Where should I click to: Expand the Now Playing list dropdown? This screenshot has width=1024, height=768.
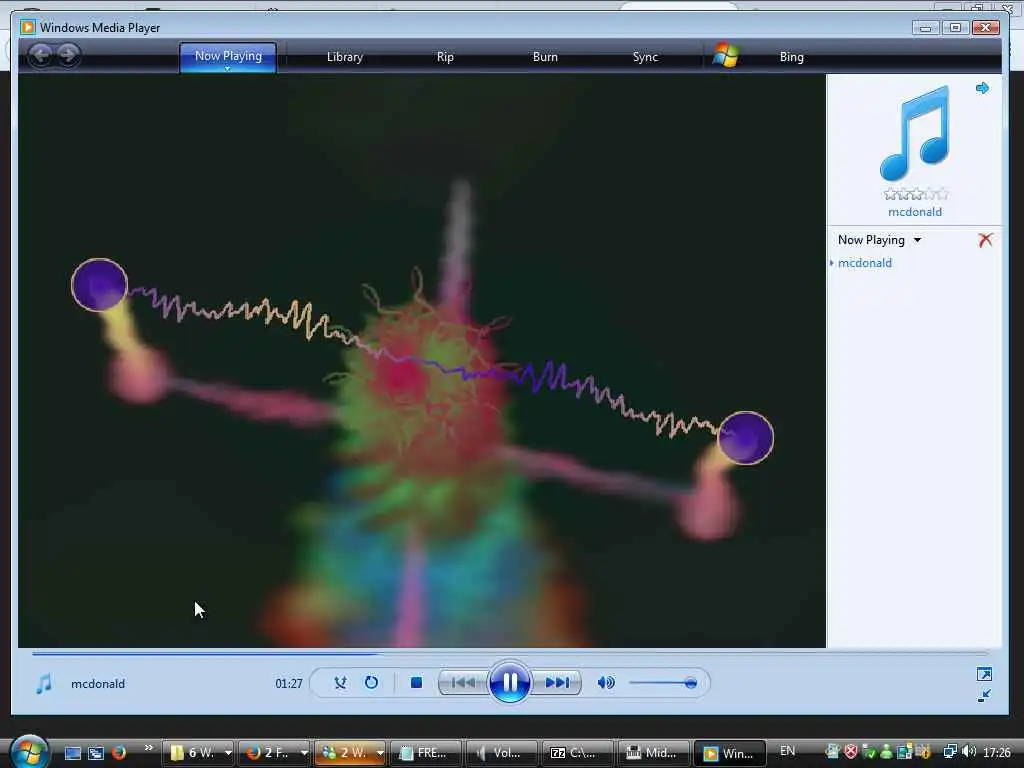click(918, 240)
